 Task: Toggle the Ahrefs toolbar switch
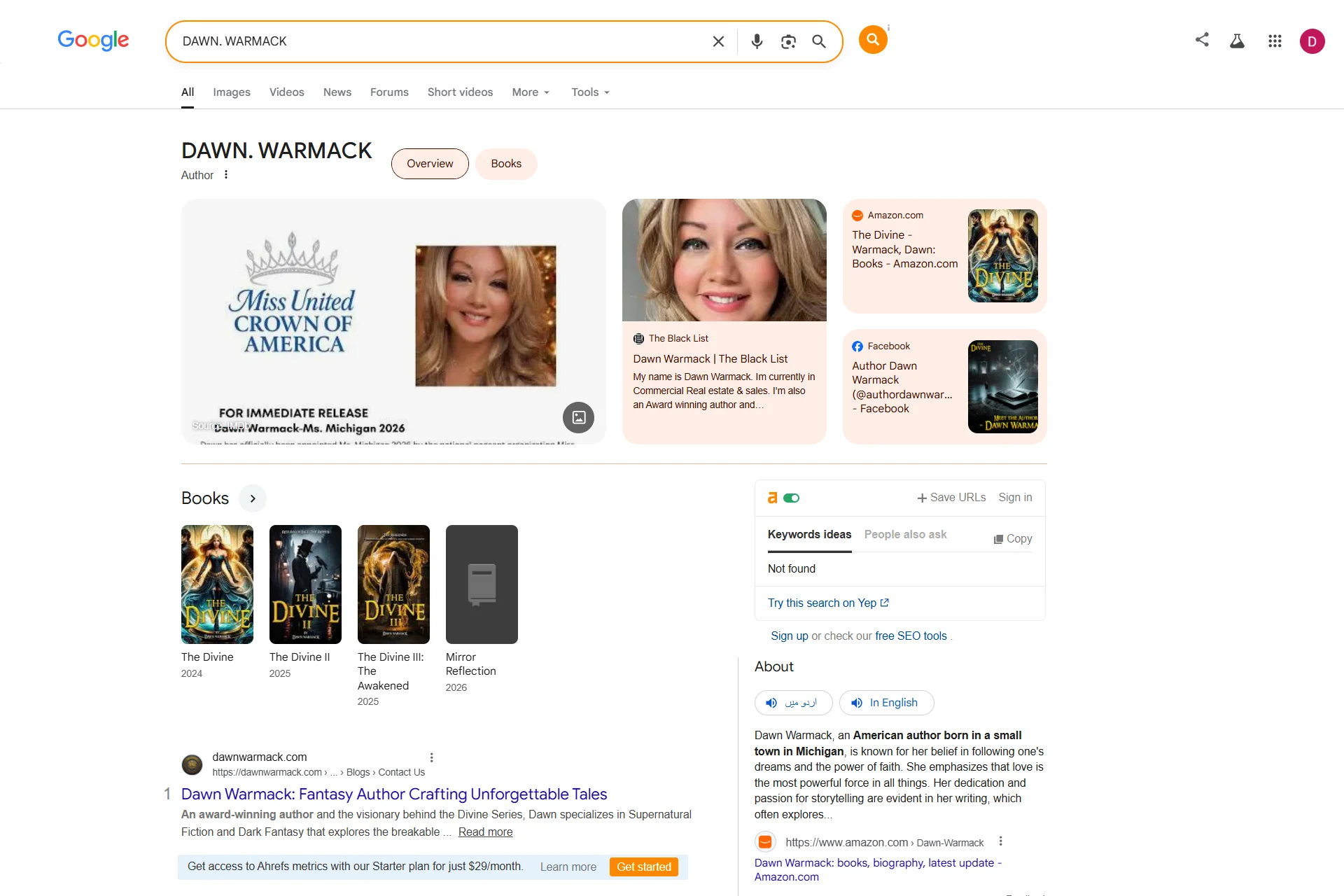792,498
